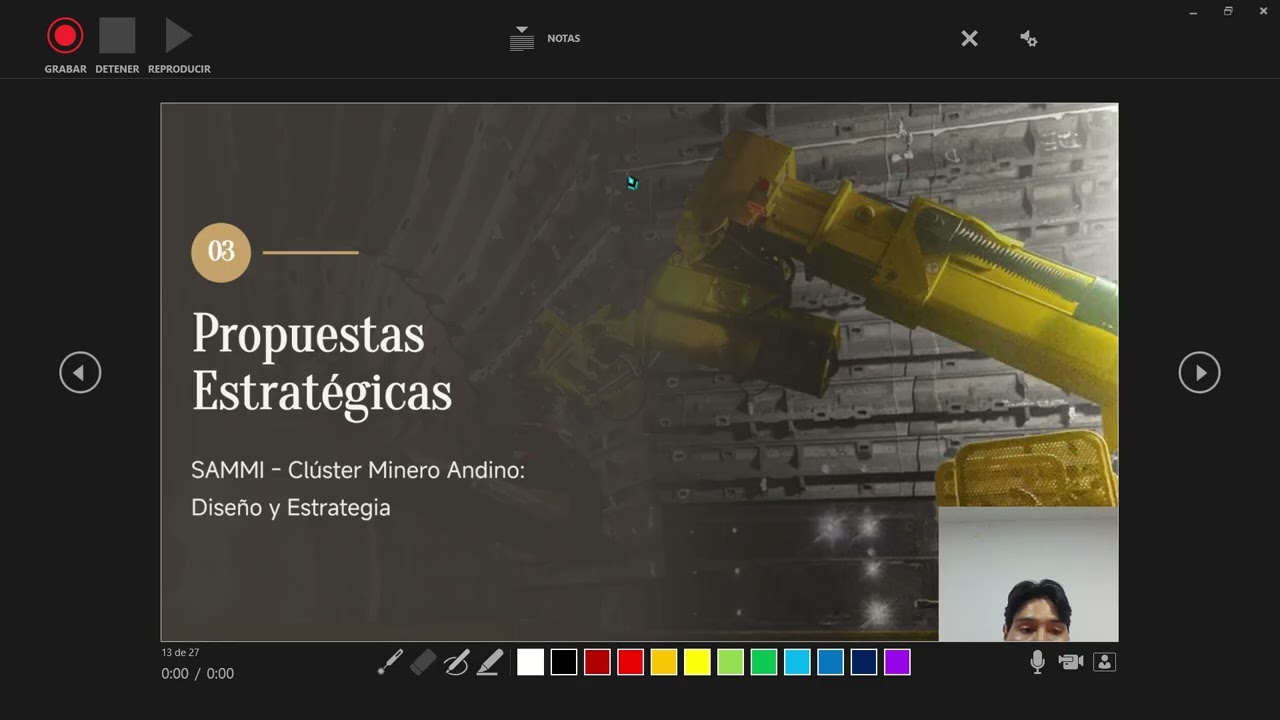Image resolution: width=1280 pixels, height=720 pixels.
Task: Select the eraser tool
Action: point(423,662)
